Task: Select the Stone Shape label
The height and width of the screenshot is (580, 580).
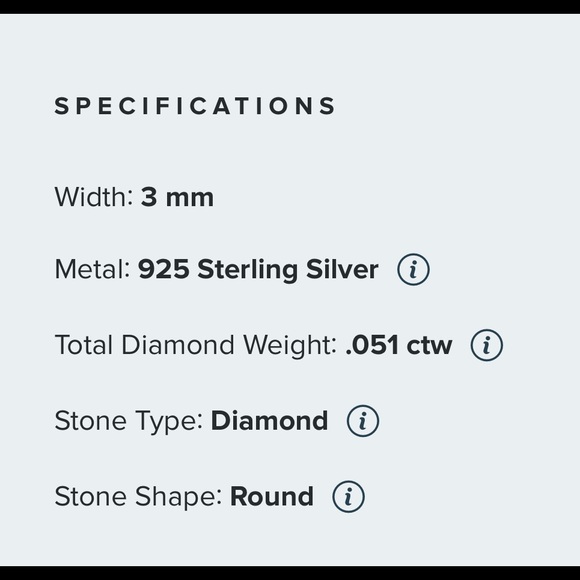Action: pyautogui.click(x=138, y=497)
